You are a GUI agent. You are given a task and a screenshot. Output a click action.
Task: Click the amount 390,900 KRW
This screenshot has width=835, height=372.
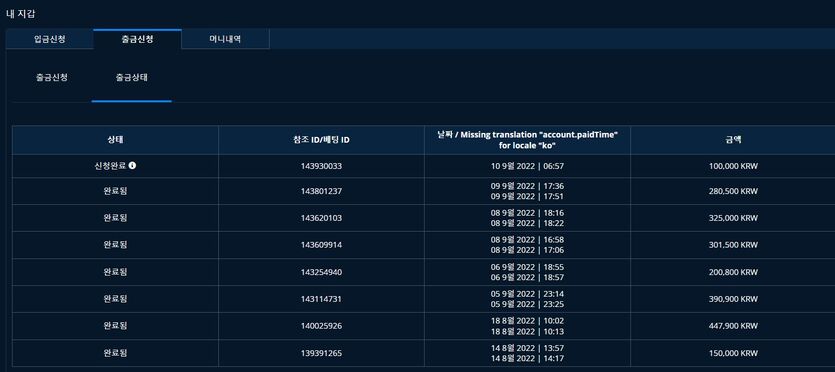tap(733, 299)
